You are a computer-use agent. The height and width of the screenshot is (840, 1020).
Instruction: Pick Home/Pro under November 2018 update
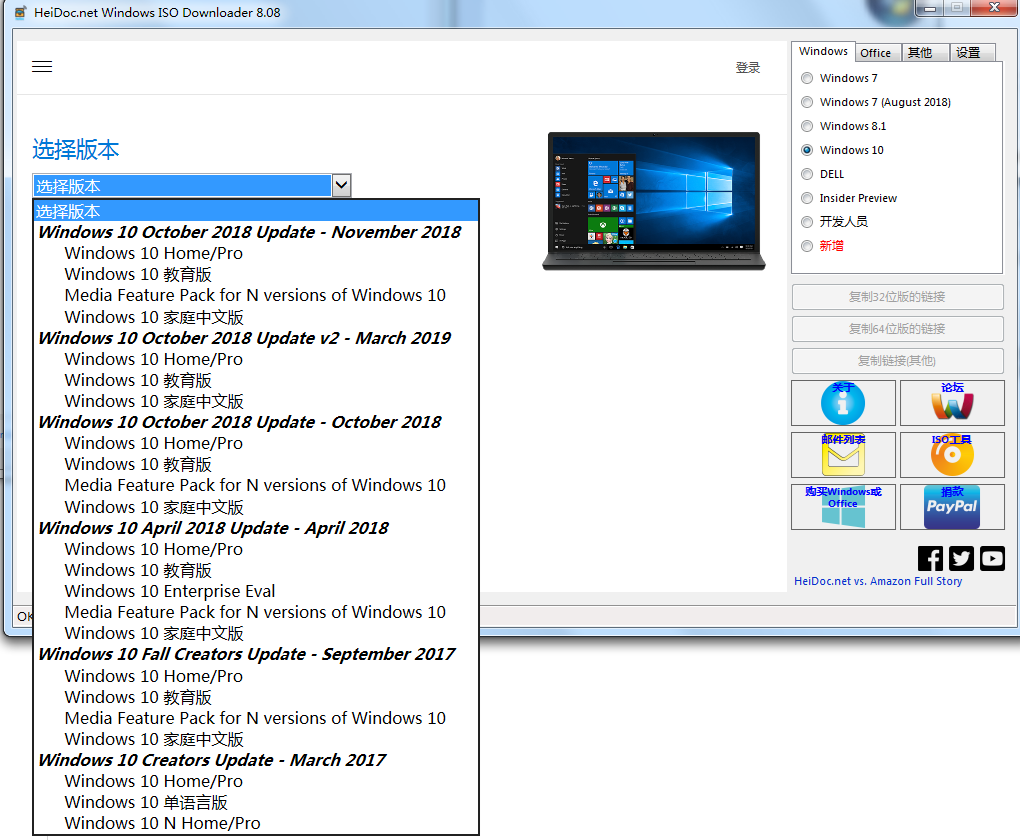(x=256, y=253)
